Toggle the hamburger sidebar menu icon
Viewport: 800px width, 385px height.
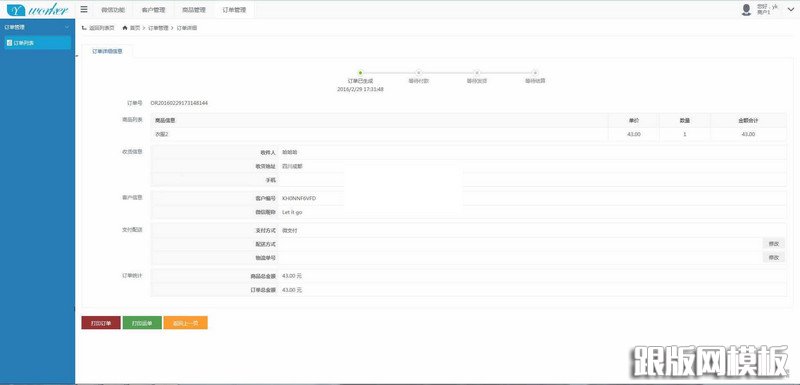click(84, 9)
